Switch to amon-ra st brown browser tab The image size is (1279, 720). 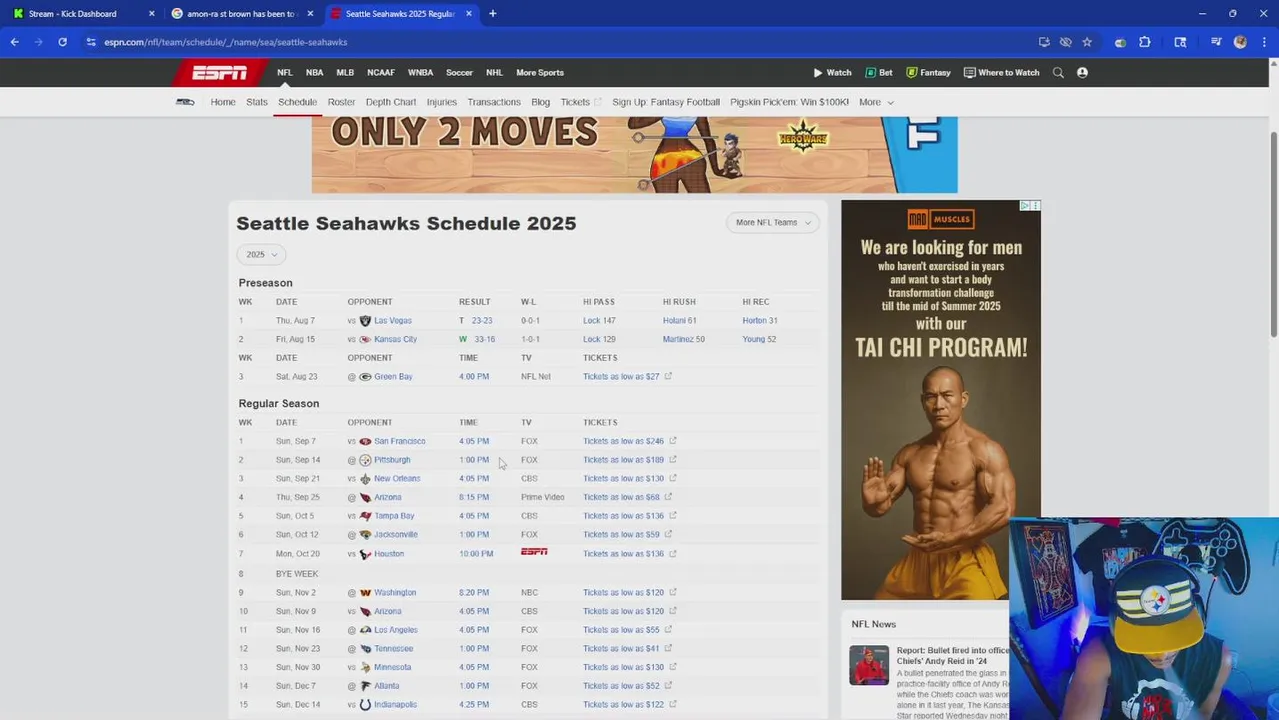tap(243, 13)
